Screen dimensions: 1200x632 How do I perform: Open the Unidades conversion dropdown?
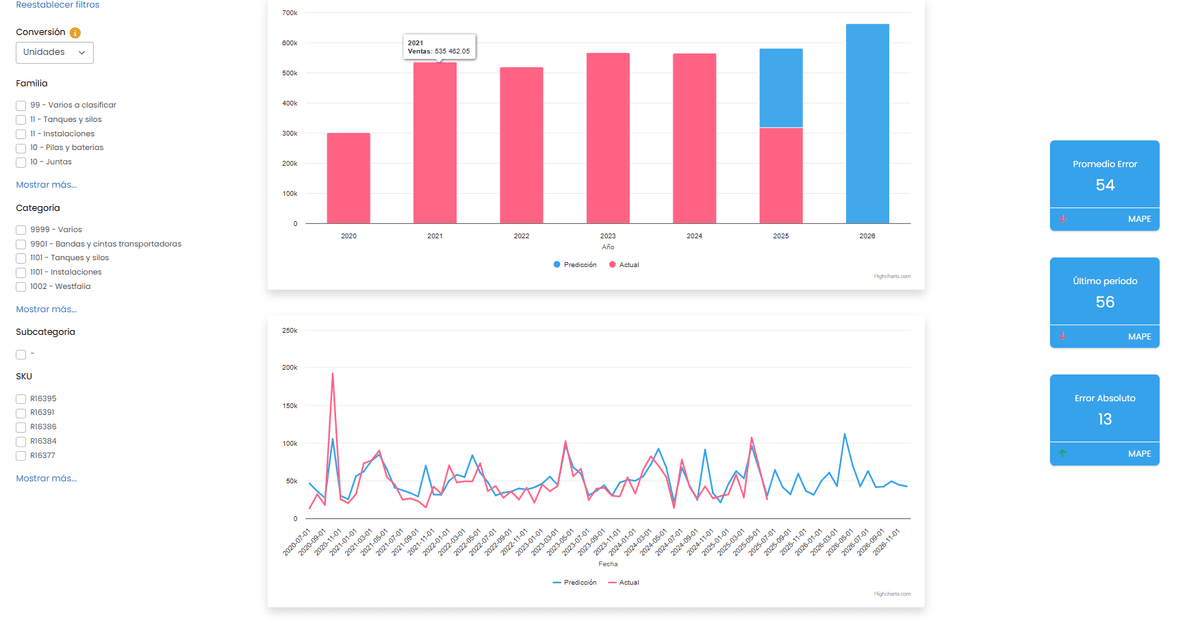(x=54, y=52)
